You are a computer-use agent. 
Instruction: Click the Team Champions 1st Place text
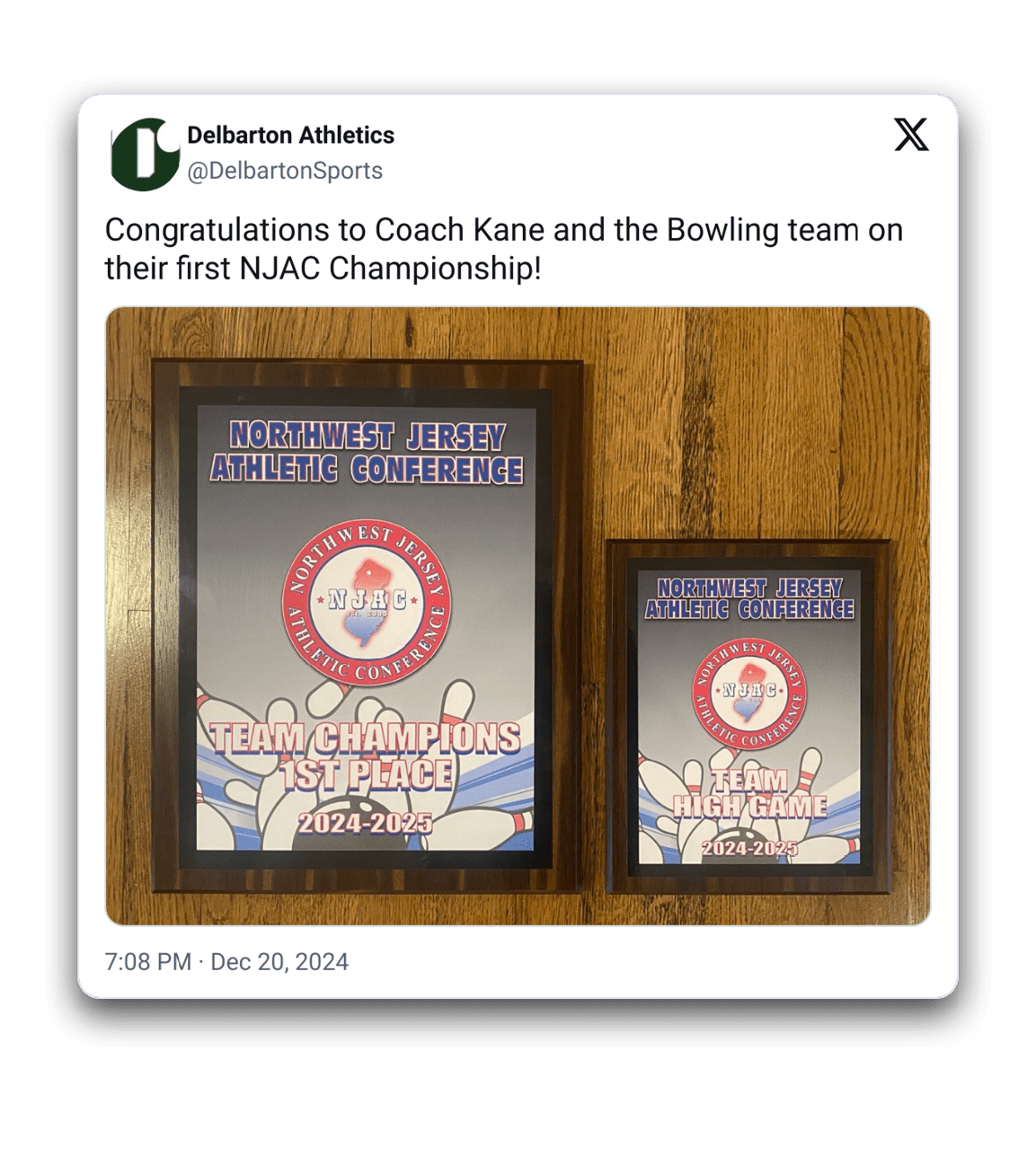tap(365, 755)
